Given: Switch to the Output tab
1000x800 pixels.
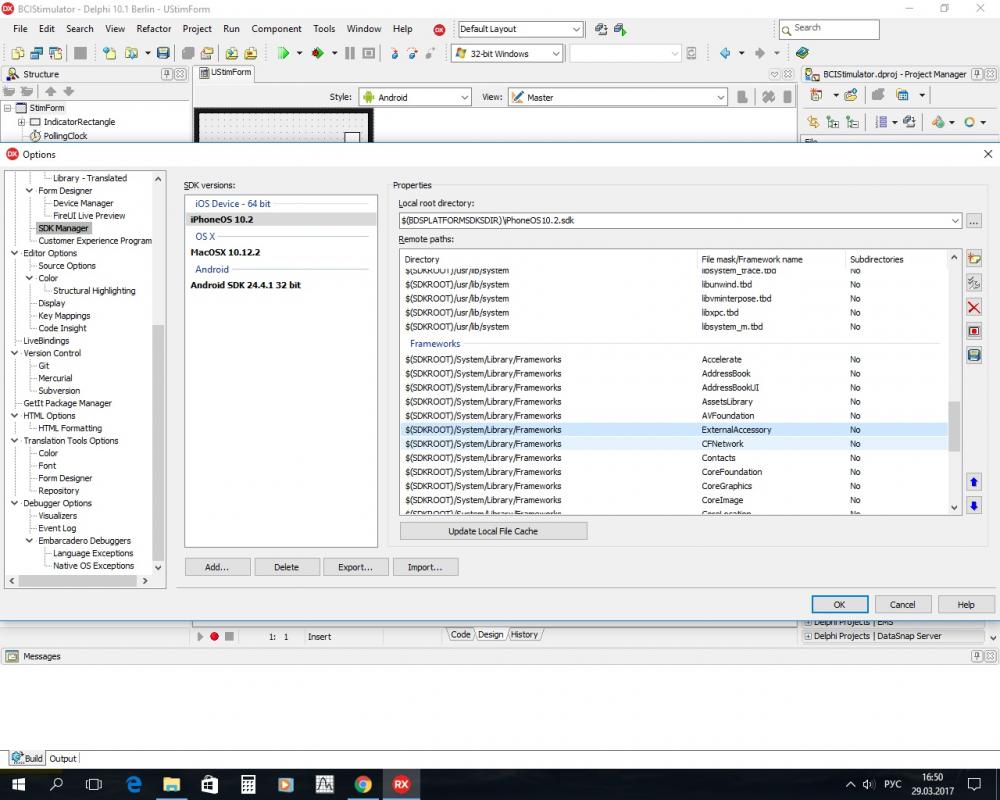Looking at the screenshot, I should click(62, 759).
